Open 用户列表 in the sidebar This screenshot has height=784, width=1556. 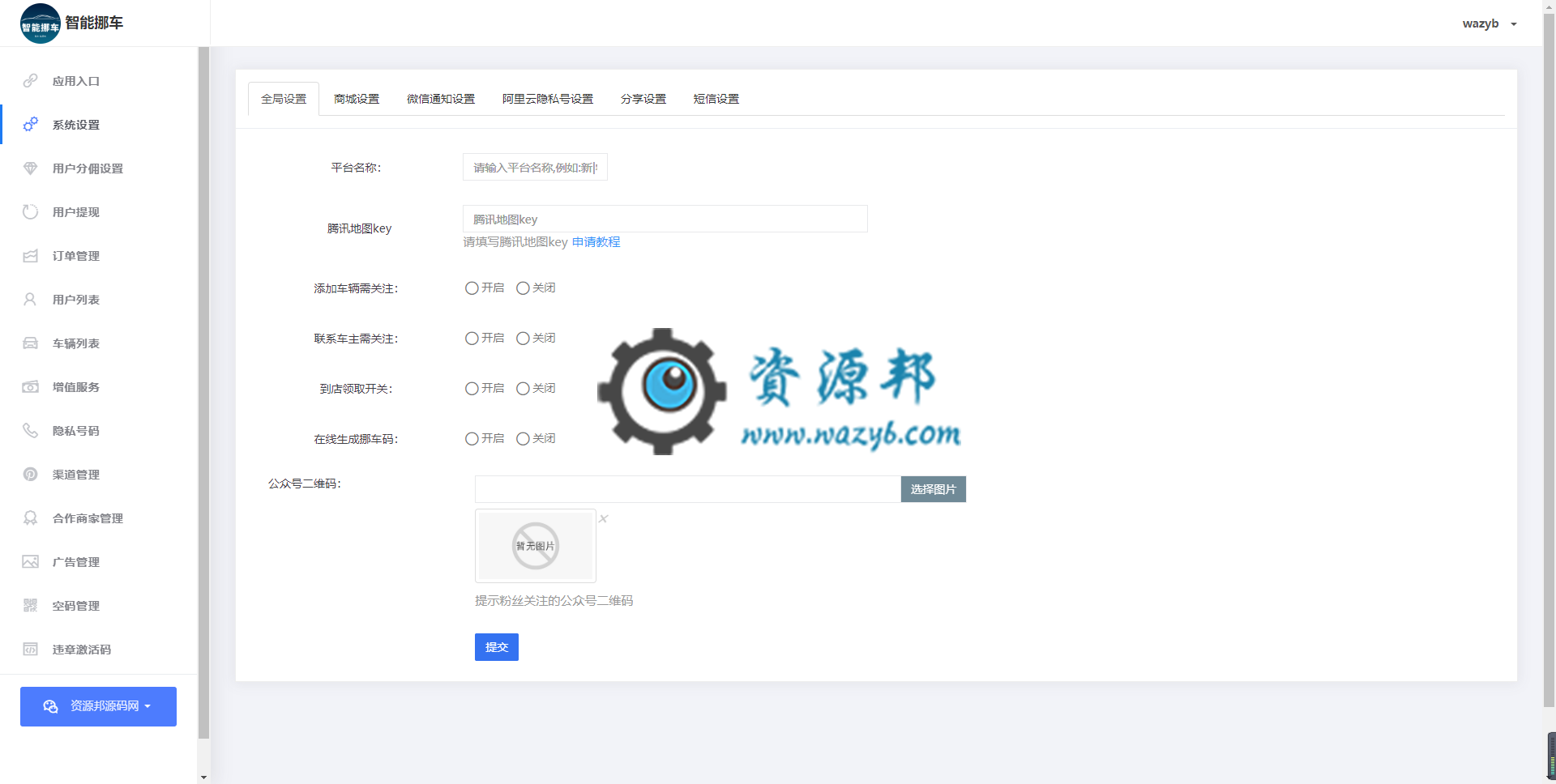pyautogui.click(x=98, y=300)
